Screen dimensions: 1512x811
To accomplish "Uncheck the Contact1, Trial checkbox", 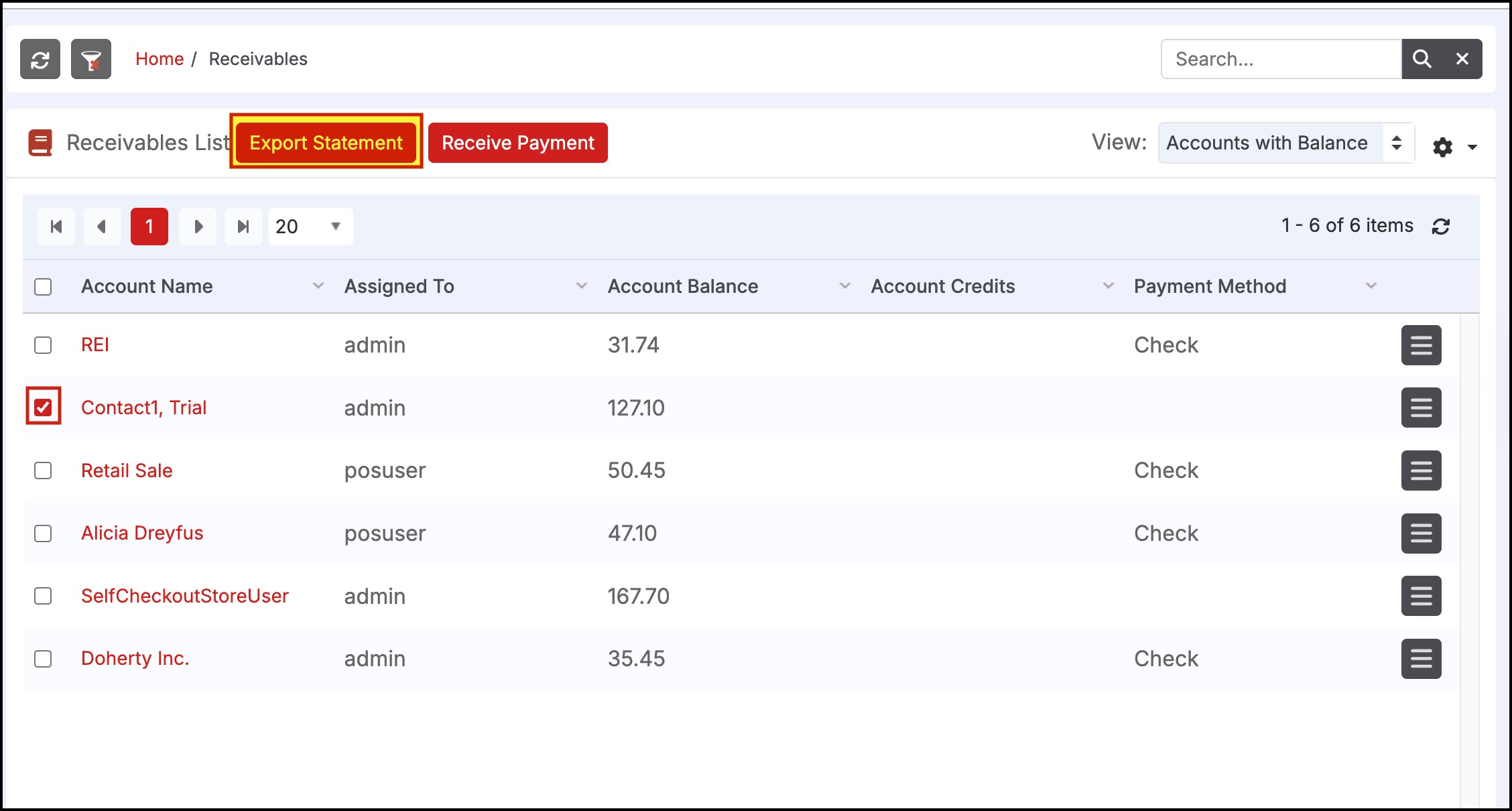I will pos(43,408).
